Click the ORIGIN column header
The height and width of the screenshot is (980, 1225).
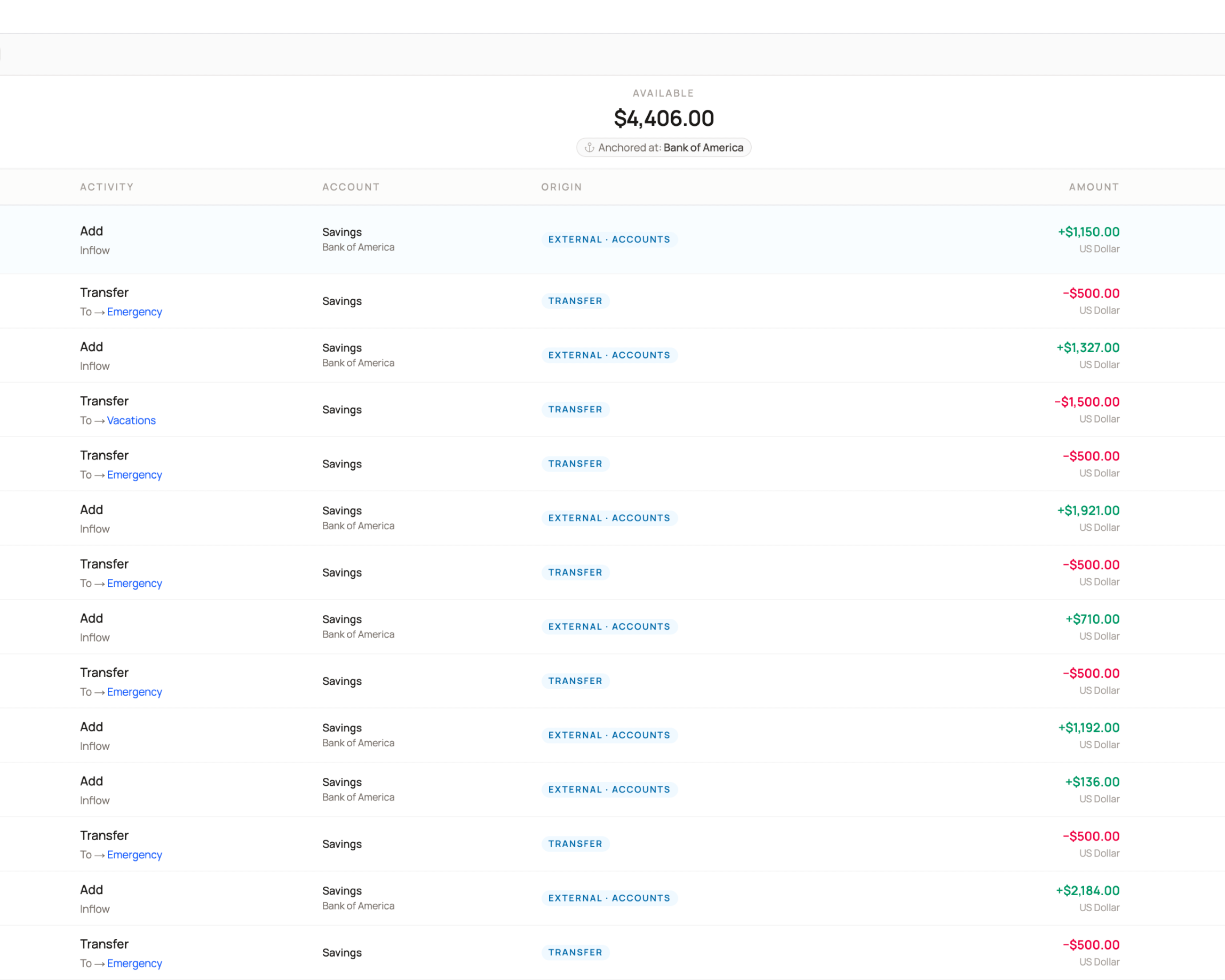(x=561, y=186)
